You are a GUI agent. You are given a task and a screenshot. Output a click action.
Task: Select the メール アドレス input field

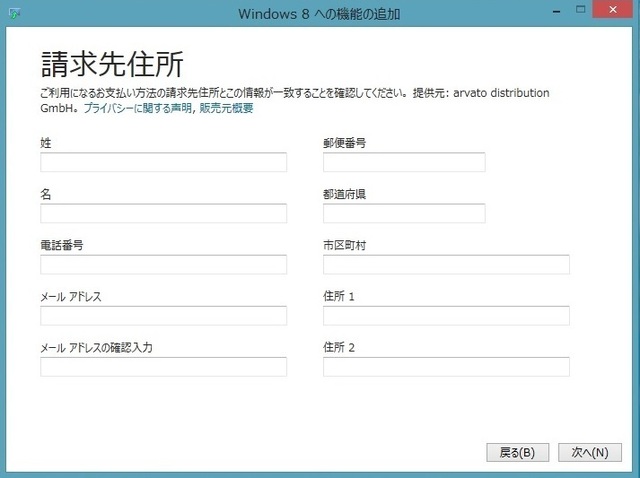[163, 316]
